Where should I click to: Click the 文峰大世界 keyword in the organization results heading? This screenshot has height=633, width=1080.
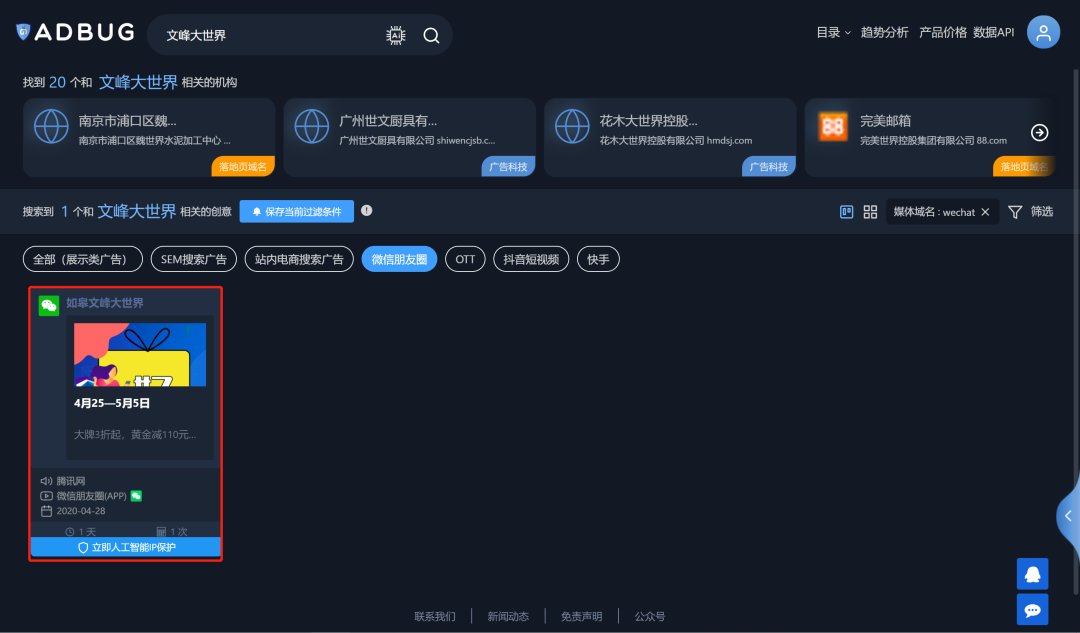pos(138,82)
